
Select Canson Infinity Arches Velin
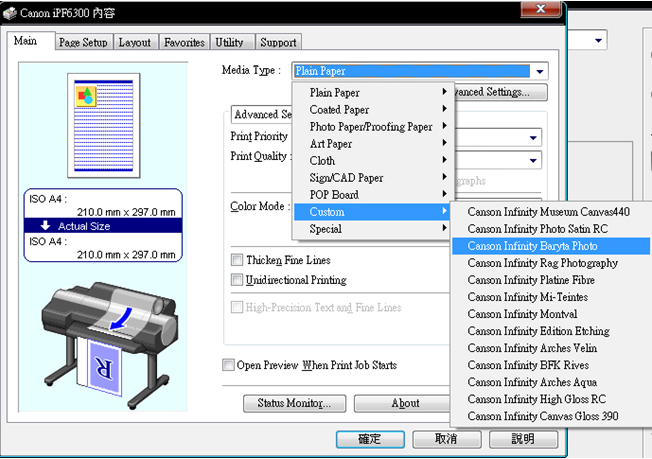pos(551,348)
